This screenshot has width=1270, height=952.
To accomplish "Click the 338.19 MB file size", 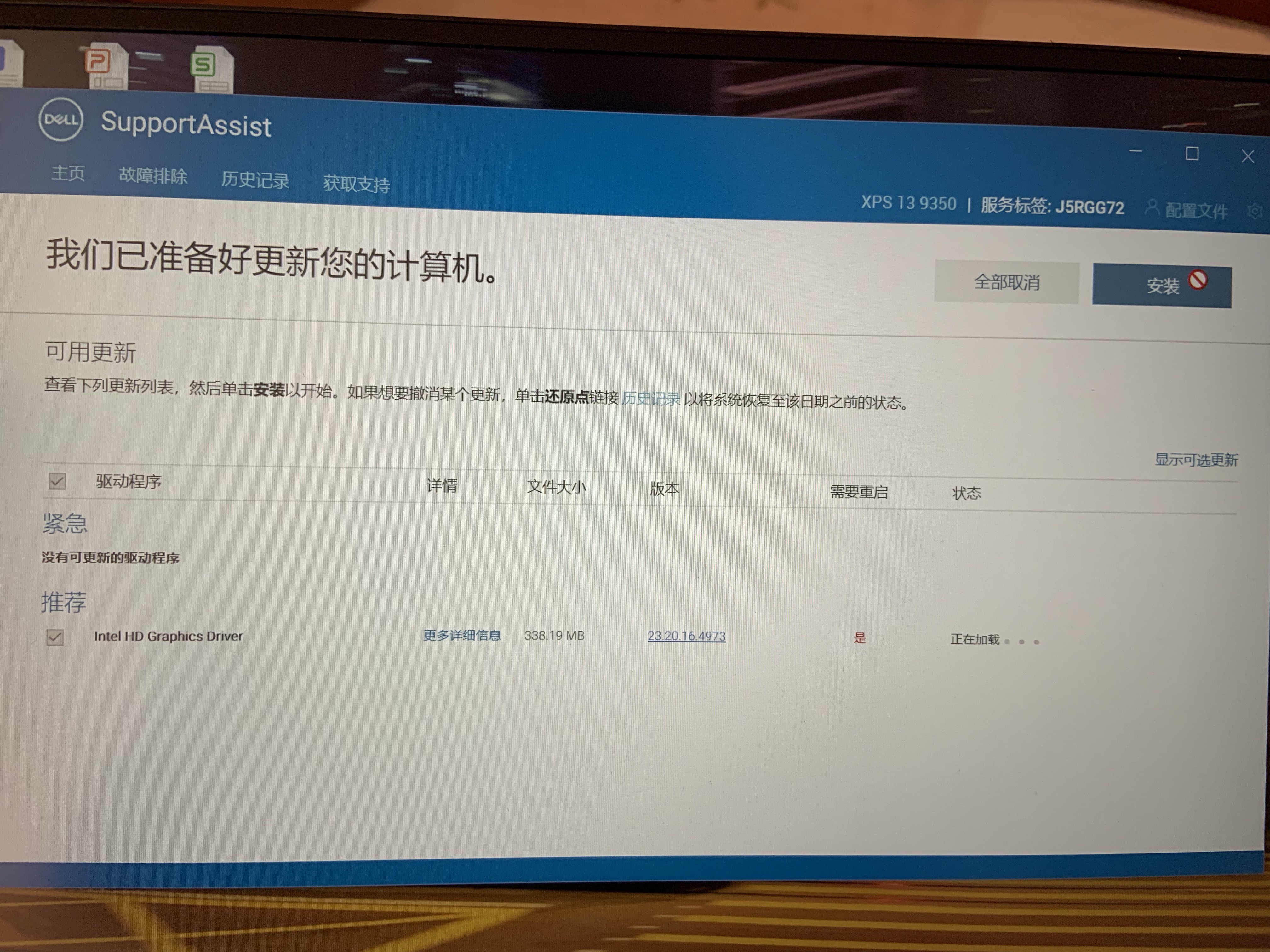I will [x=554, y=635].
